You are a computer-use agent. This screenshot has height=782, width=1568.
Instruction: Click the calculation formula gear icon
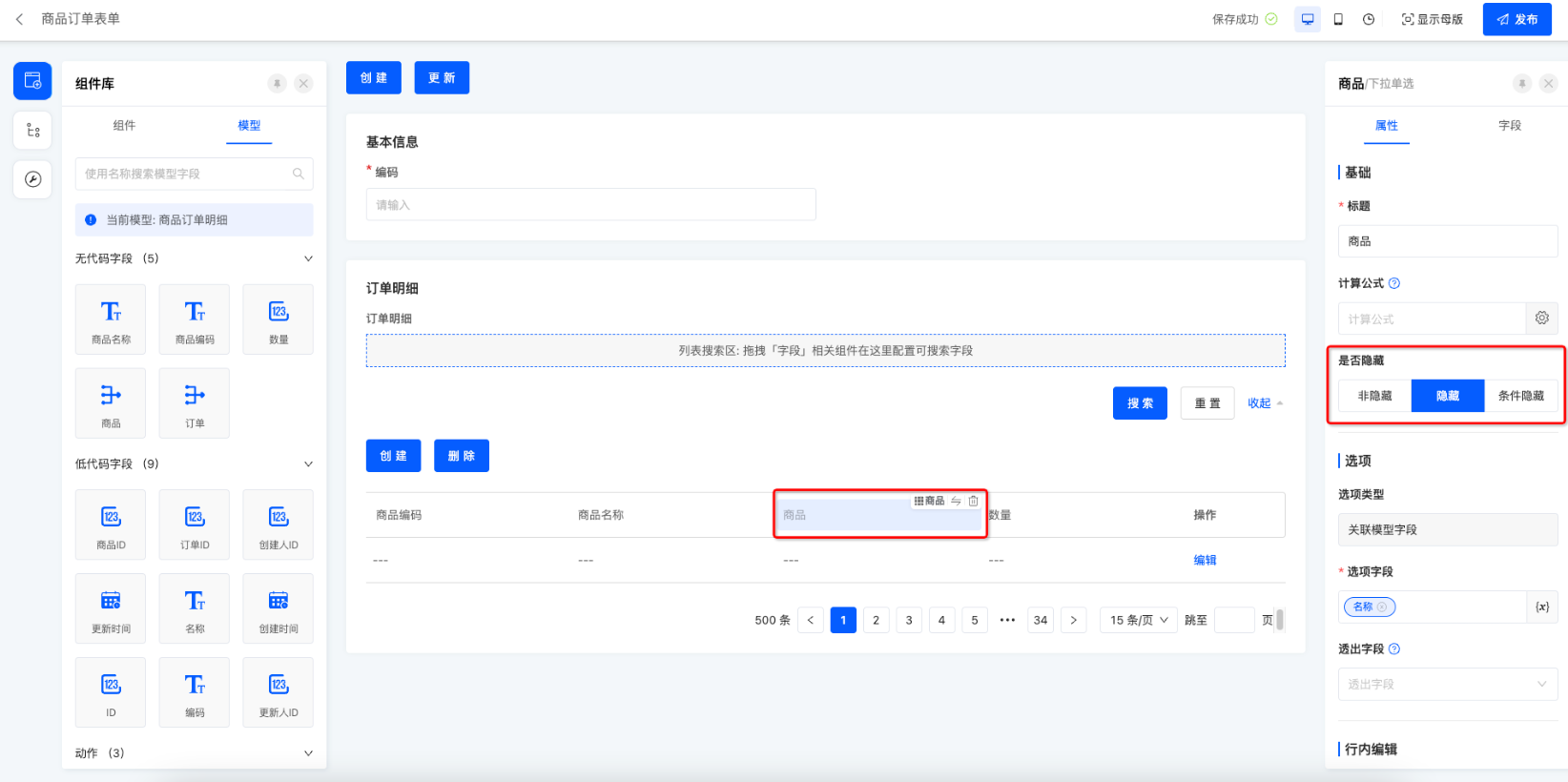pyautogui.click(x=1541, y=319)
